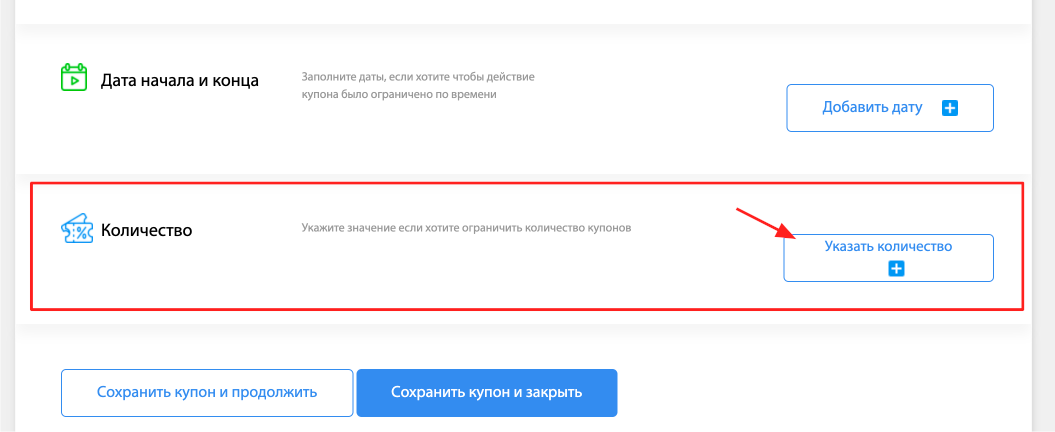Select the Указать количество button

(888, 258)
